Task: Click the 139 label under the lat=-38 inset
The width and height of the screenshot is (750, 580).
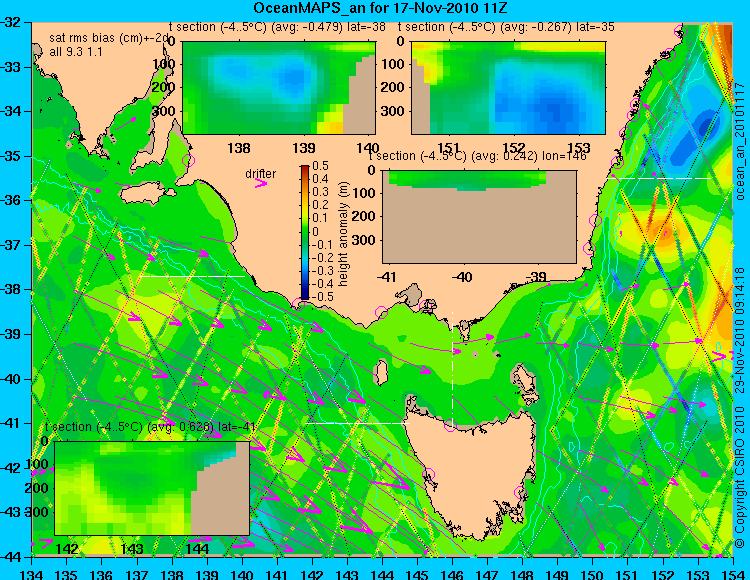Action: point(304,148)
